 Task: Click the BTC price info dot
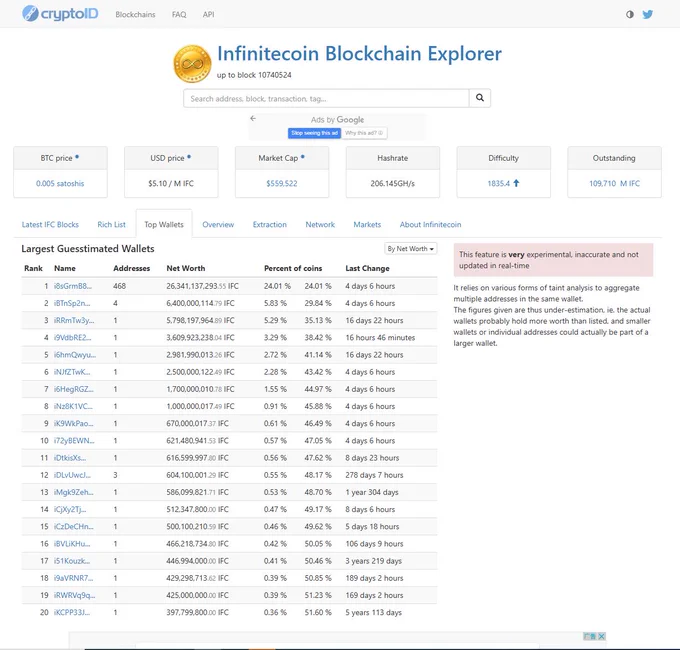[x=77, y=157]
